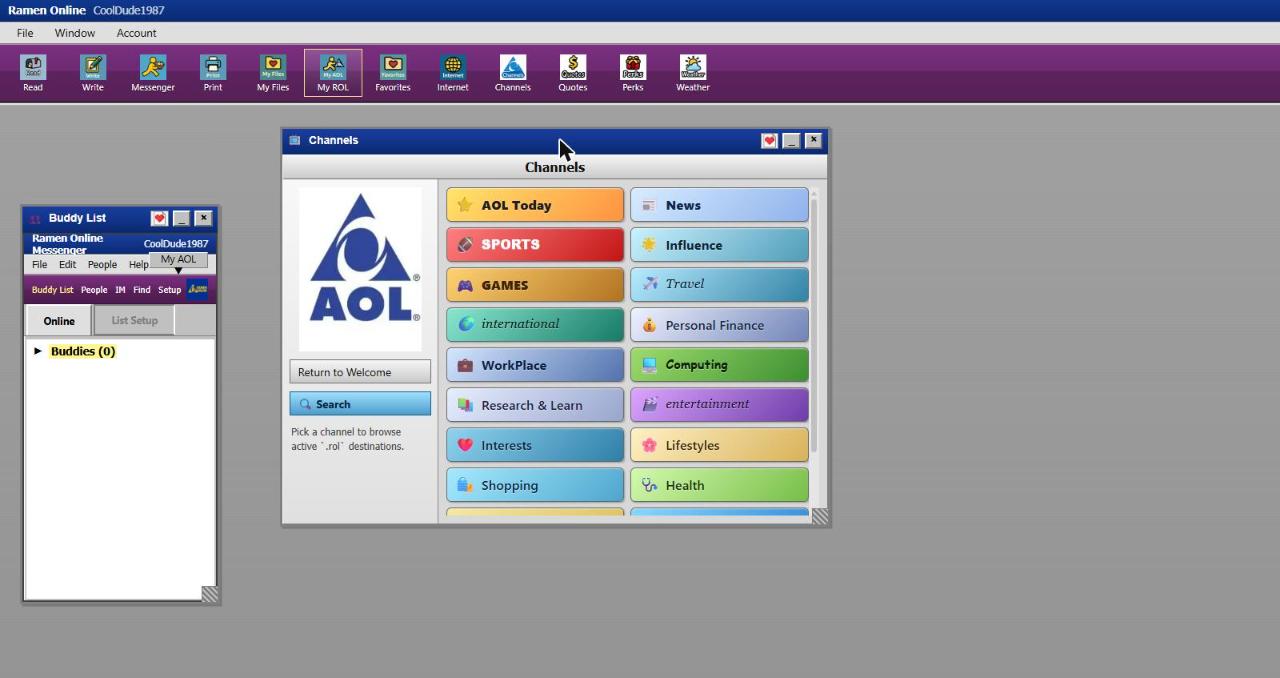Launch Messenger from the toolbar
1280x678 pixels.
coord(153,73)
